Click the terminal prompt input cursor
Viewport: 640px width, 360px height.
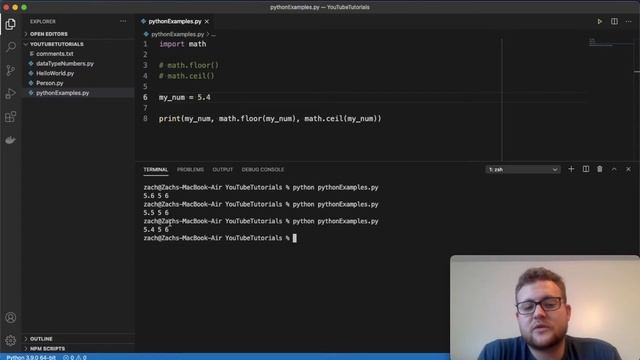pyautogui.click(x=295, y=238)
